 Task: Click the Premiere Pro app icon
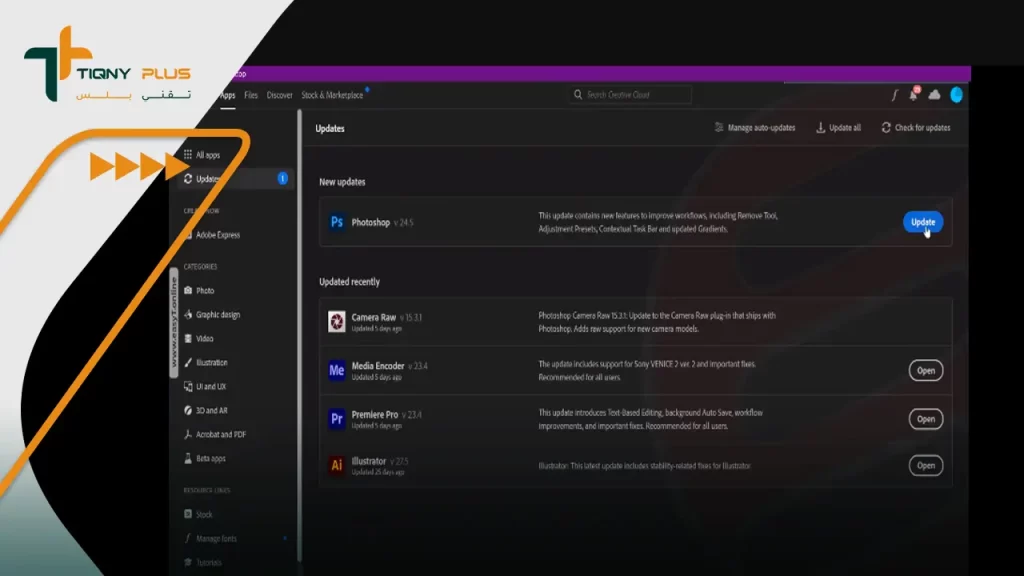coord(337,419)
